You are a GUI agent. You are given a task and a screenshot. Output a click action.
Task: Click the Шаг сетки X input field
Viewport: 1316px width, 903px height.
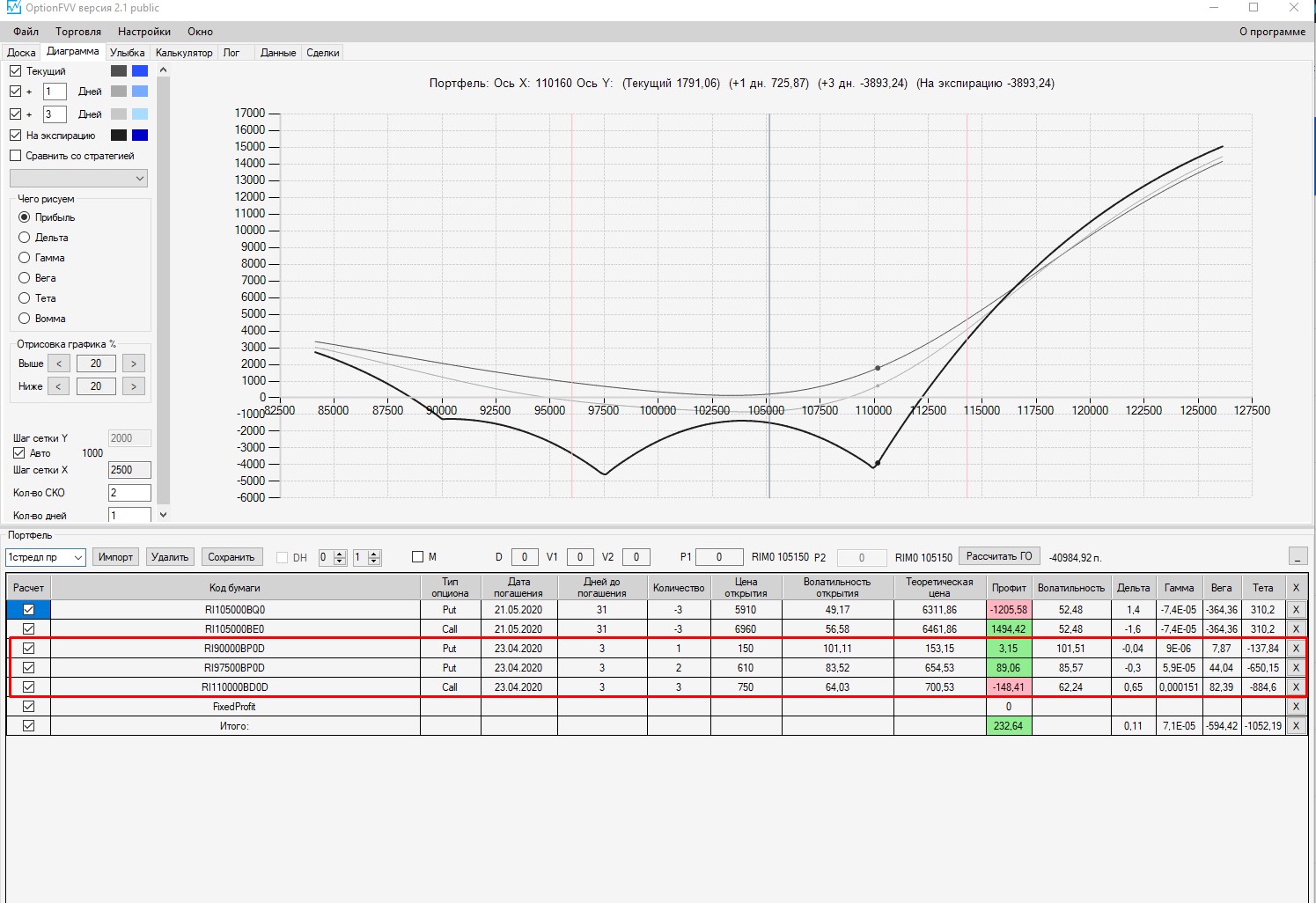pyautogui.click(x=129, y=470)
